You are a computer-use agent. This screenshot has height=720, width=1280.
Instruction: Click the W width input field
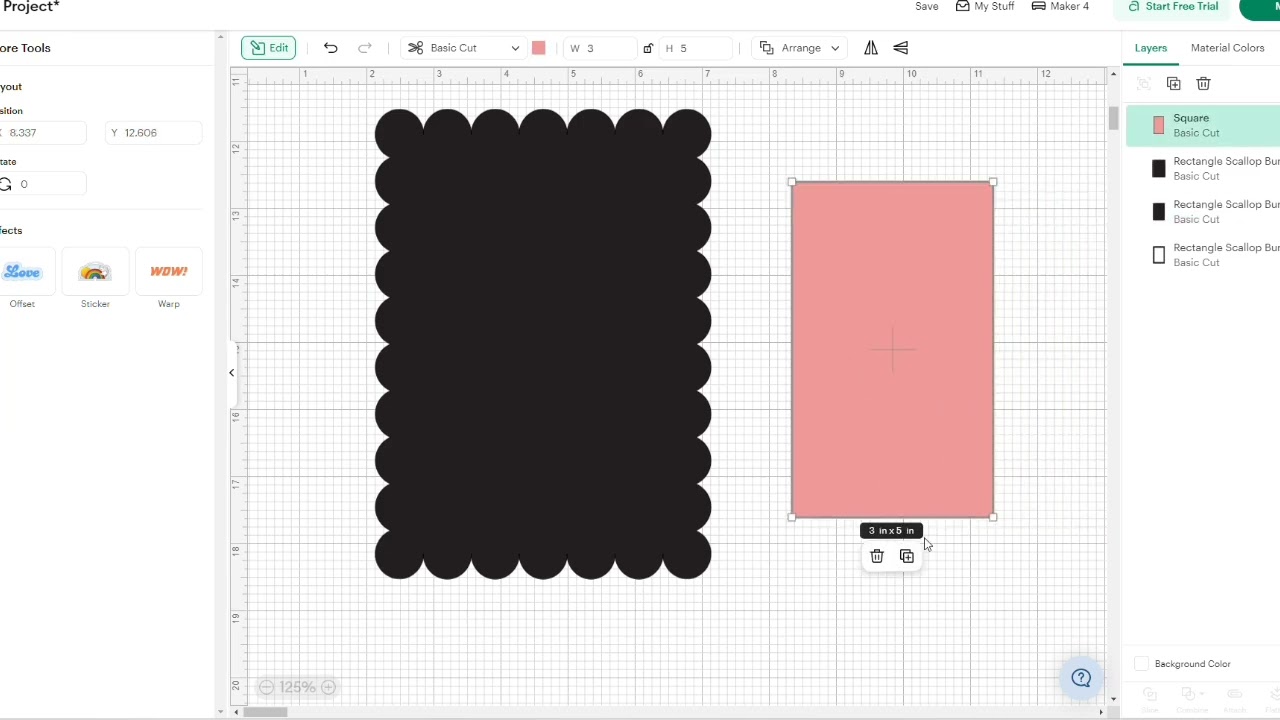pyautogui.click(x=601, y=48)
